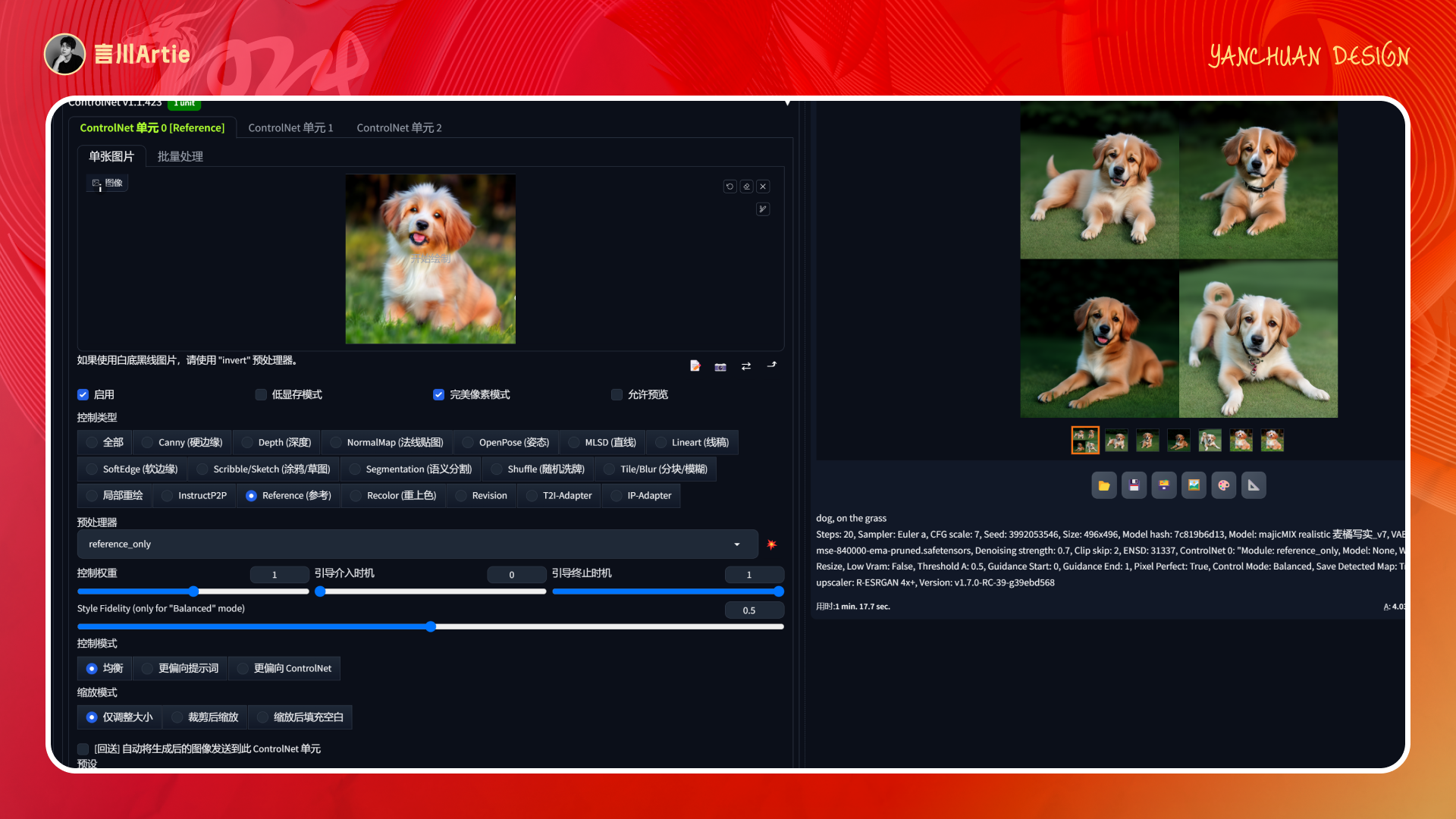This screenshot has height=819, width=1456.
Task: Click the red explosion run-preprocessor icon
Action: pos(771,544)
